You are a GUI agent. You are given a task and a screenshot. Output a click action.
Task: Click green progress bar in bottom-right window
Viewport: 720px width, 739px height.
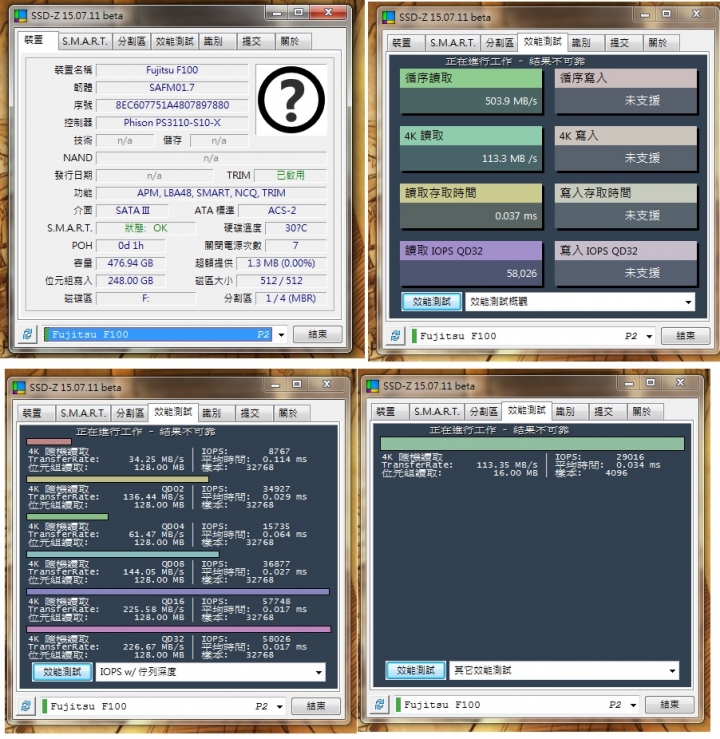coord(532,443)
